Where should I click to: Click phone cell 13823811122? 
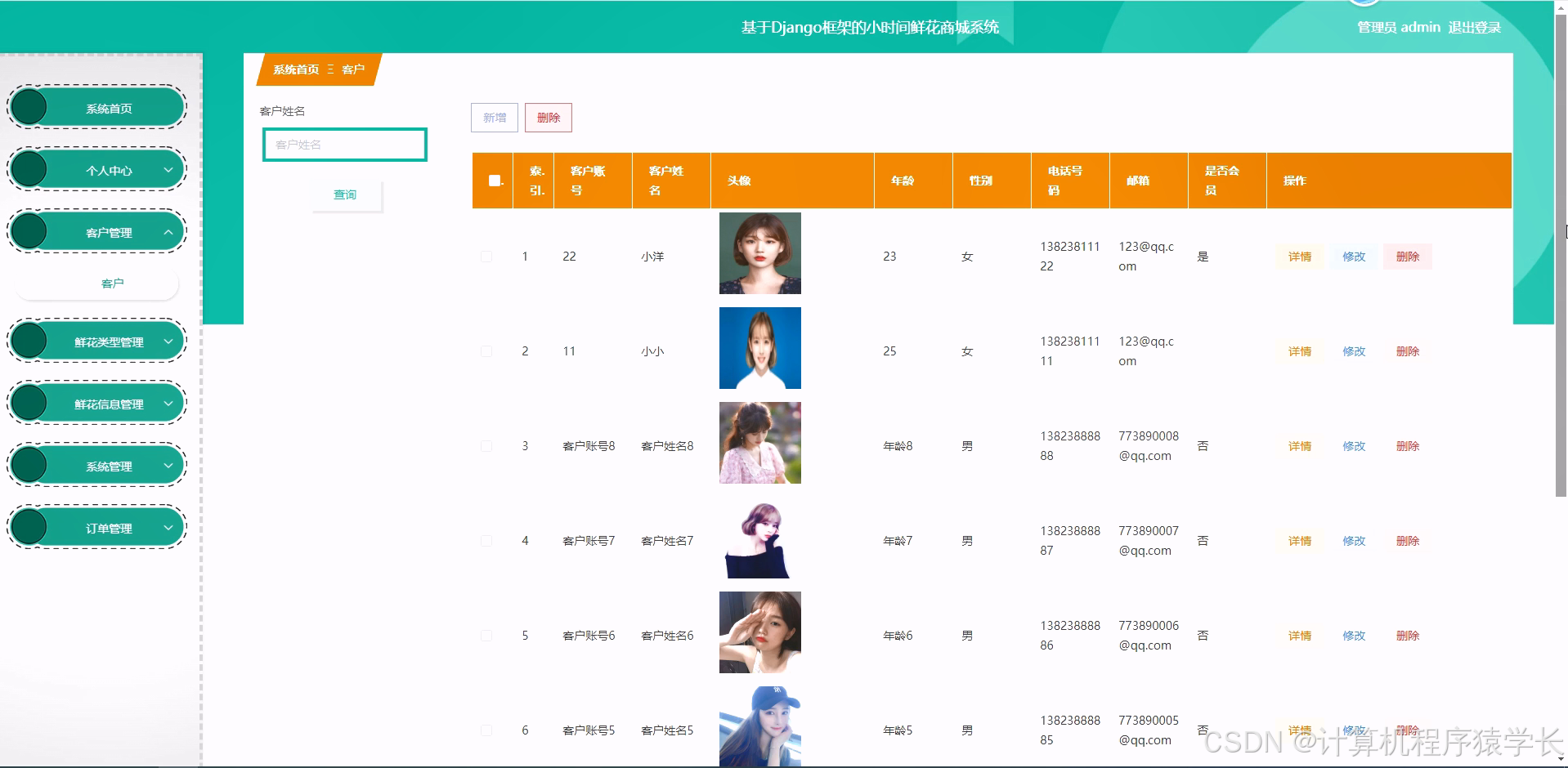pos(1070,257)
